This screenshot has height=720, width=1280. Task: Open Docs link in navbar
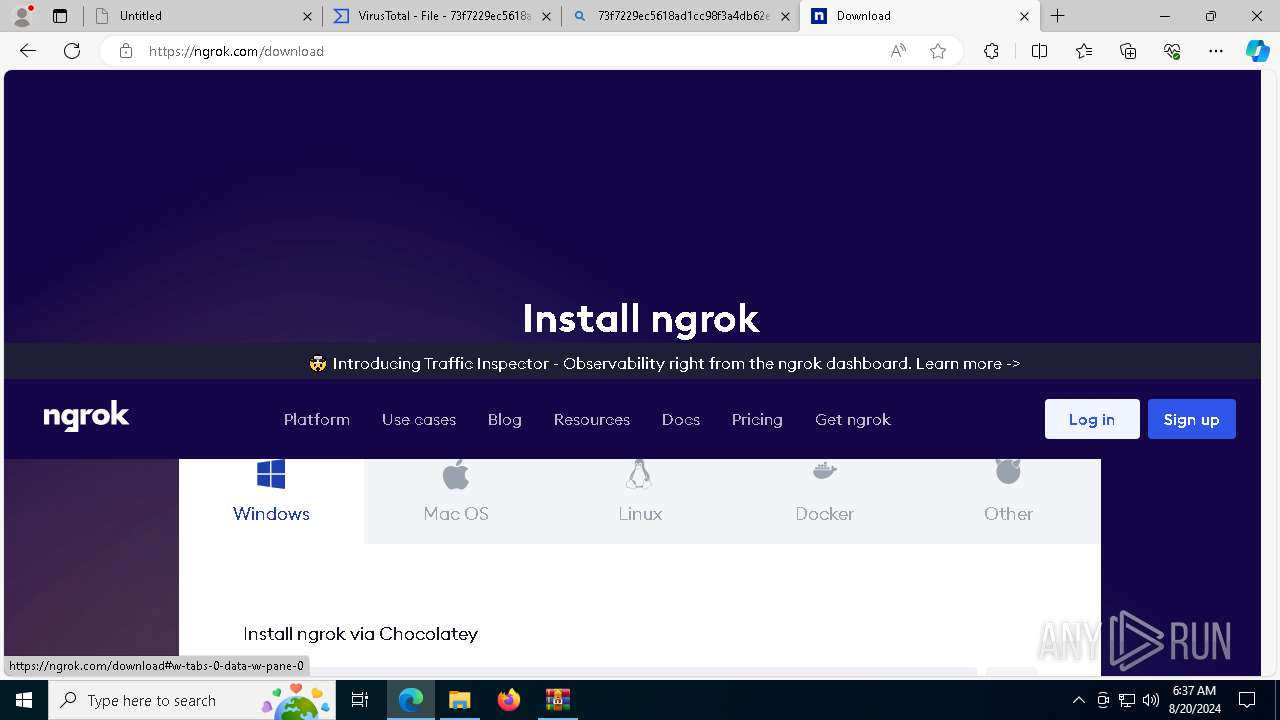point(681,419)
